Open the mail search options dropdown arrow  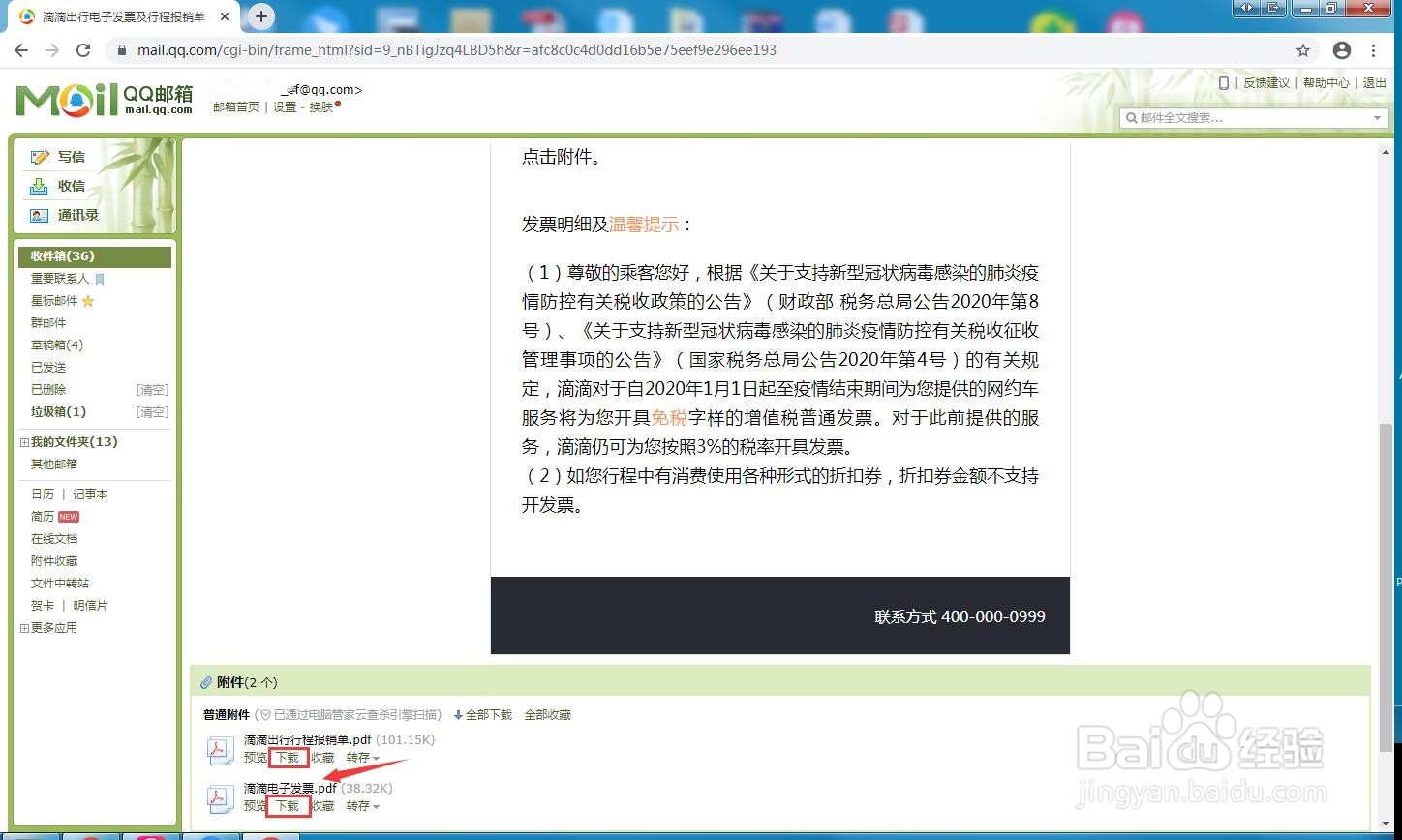[1378, 118]
